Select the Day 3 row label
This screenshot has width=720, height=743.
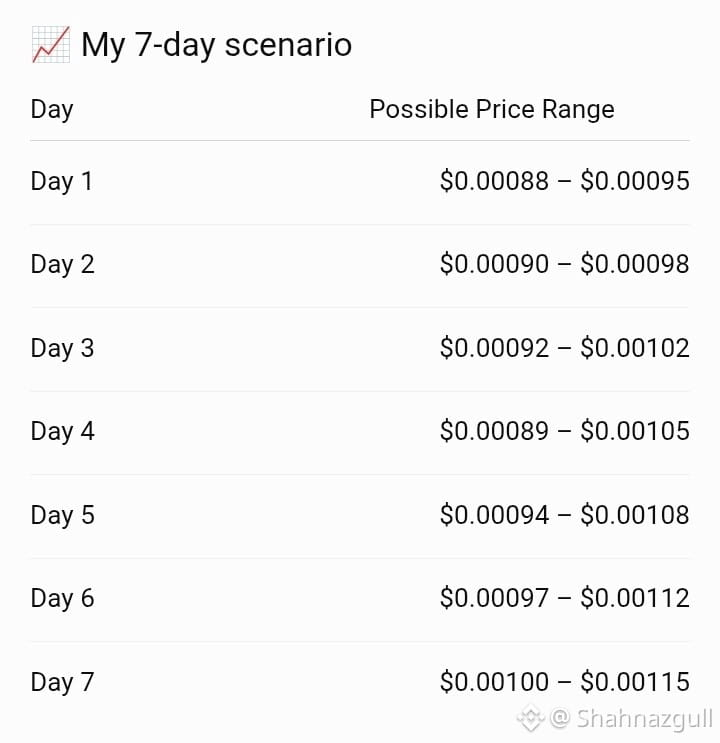pos(63,348)
